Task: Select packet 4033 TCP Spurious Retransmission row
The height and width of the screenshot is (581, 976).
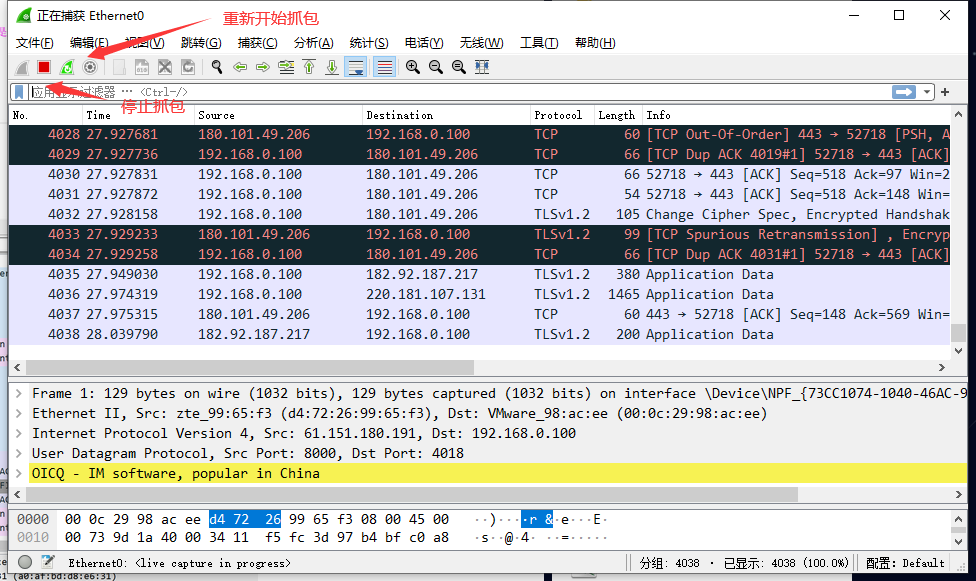Action: coord(480,234)
